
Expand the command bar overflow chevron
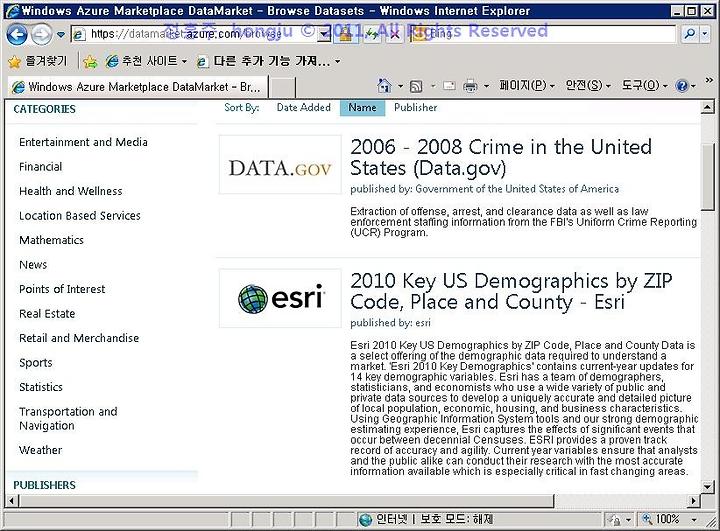tap(709, 80)
